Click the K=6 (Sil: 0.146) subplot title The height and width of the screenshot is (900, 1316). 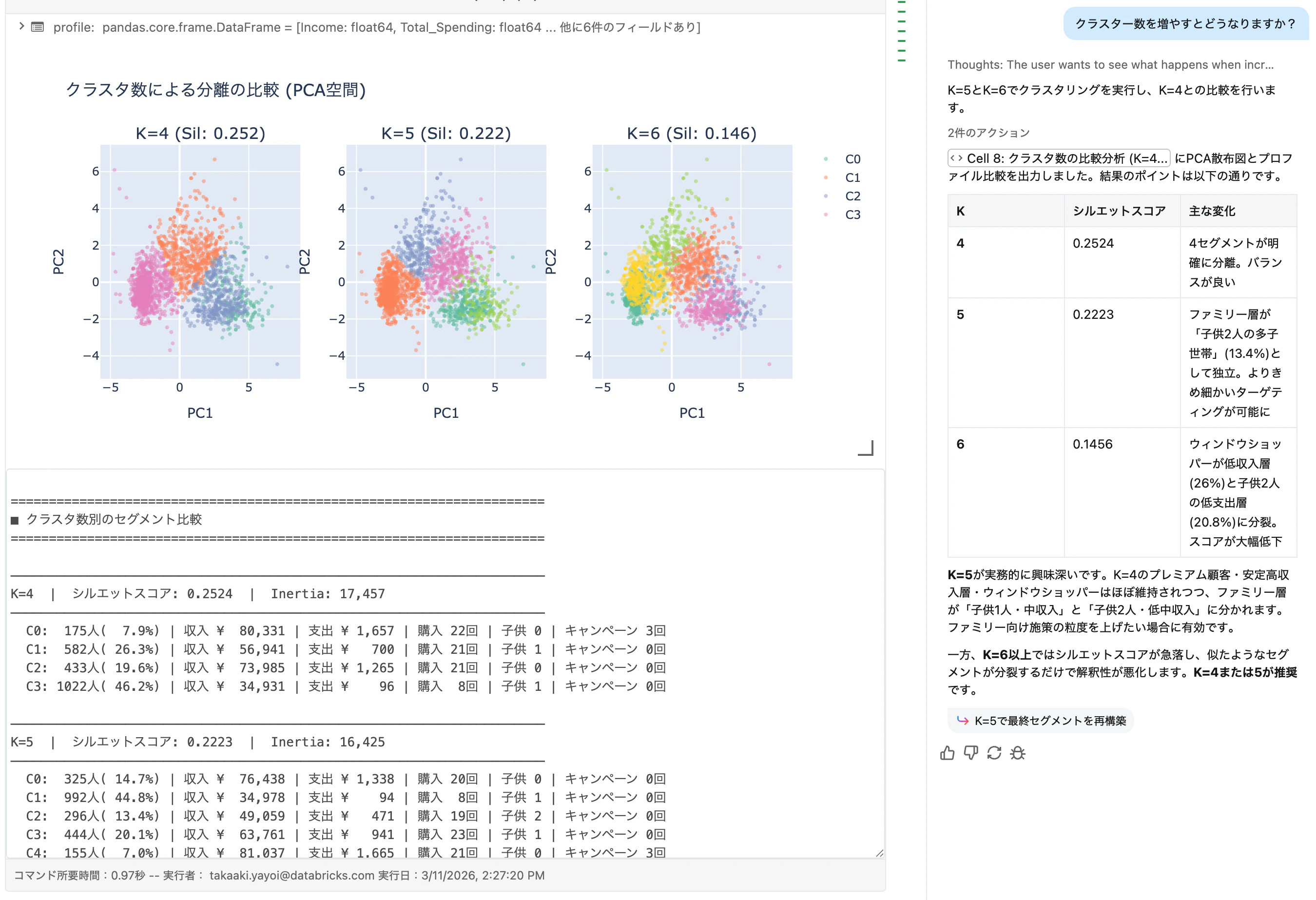[692, 133]
